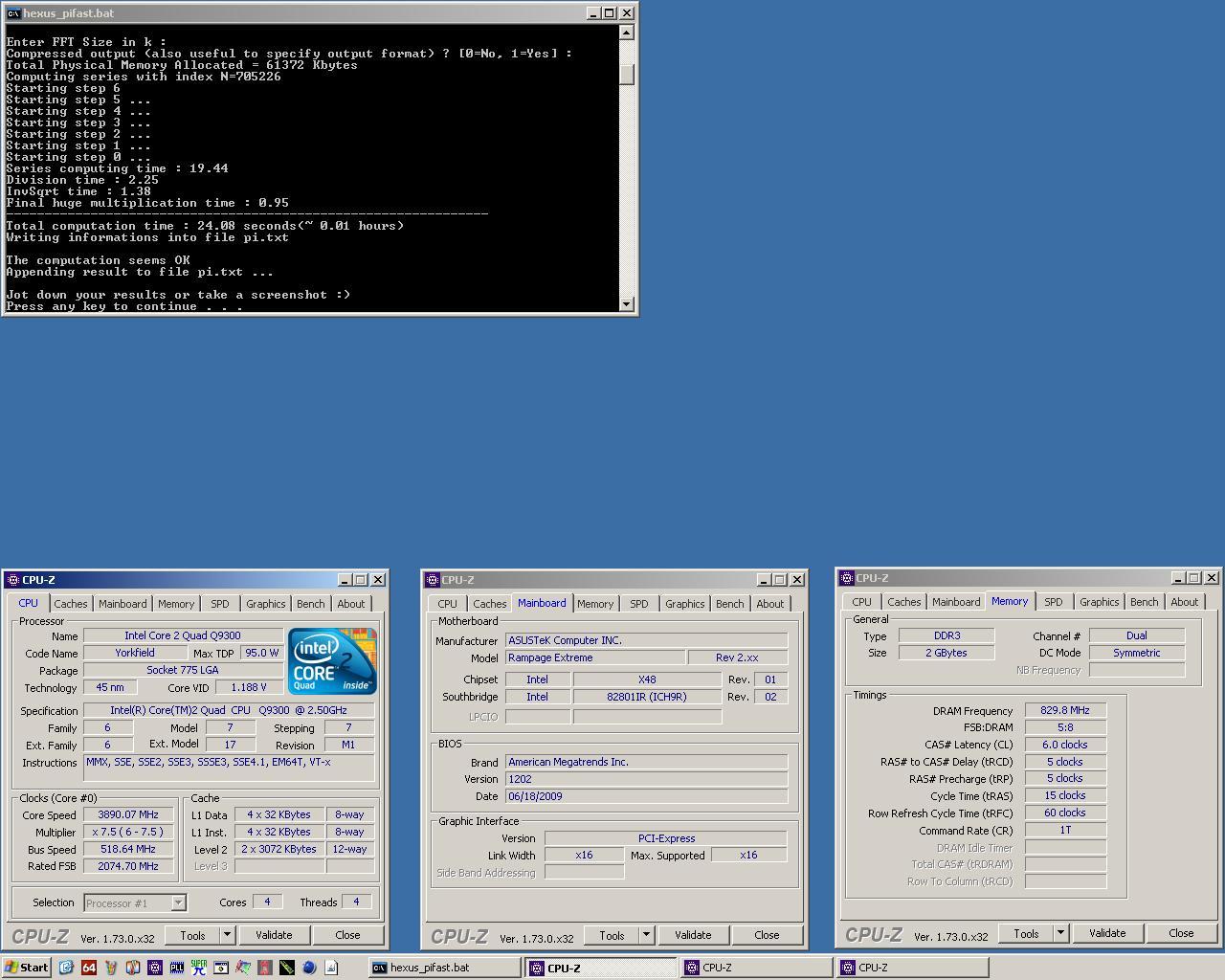The image size is (1225, 980).
Task: Click Close button in Memory window
Action: coord(1181,933)
